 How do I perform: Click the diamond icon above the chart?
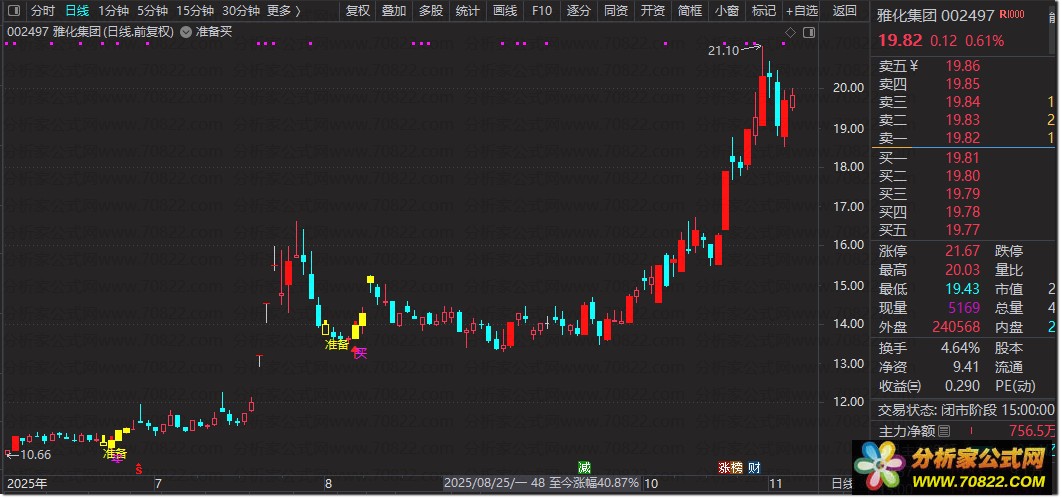pos(790,32)
